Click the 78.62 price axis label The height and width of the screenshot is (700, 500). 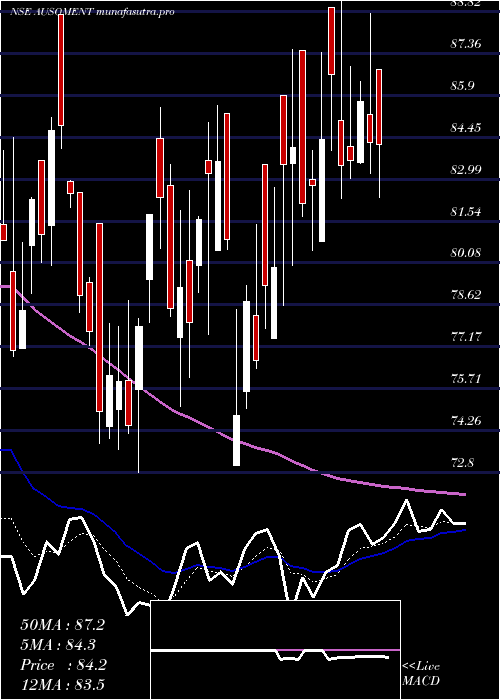[x=466, y=295]
